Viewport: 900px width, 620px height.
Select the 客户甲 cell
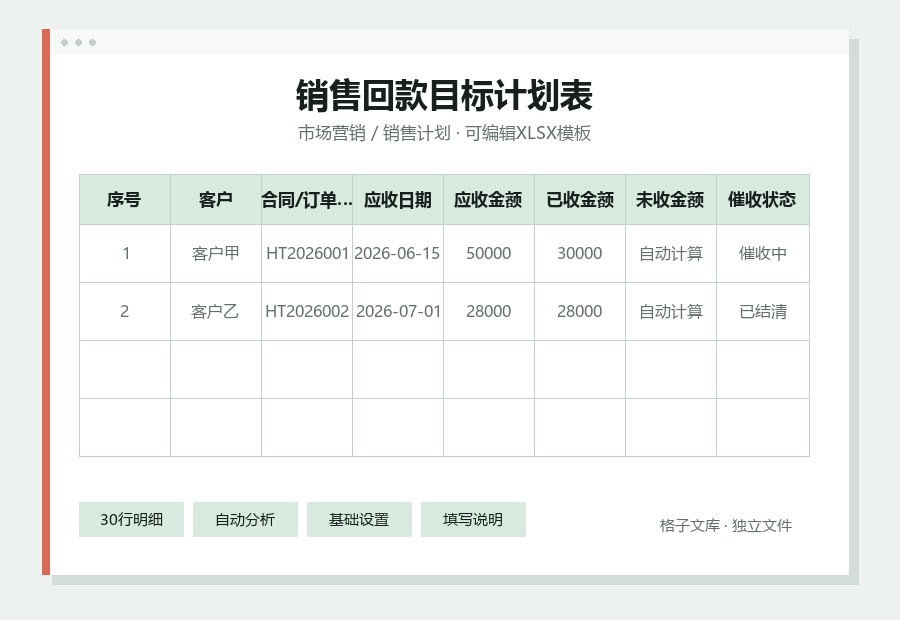coord(216,253)
